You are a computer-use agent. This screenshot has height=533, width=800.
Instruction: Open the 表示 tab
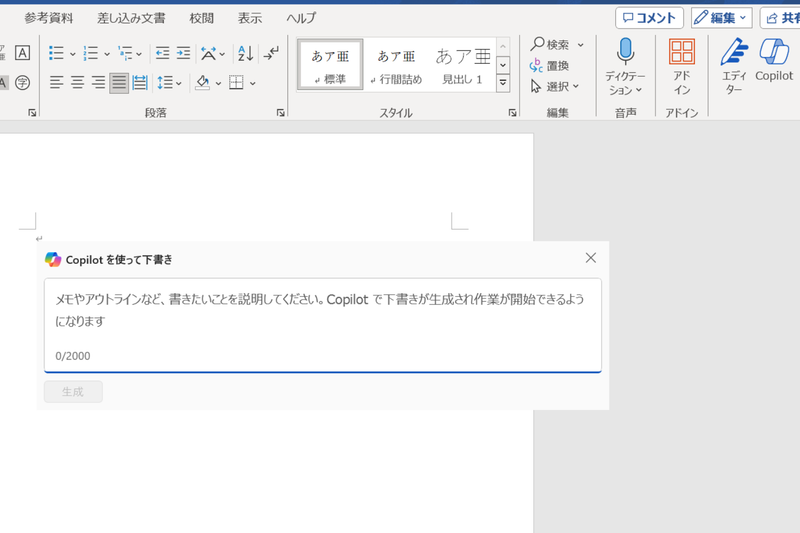coord(250,18)
